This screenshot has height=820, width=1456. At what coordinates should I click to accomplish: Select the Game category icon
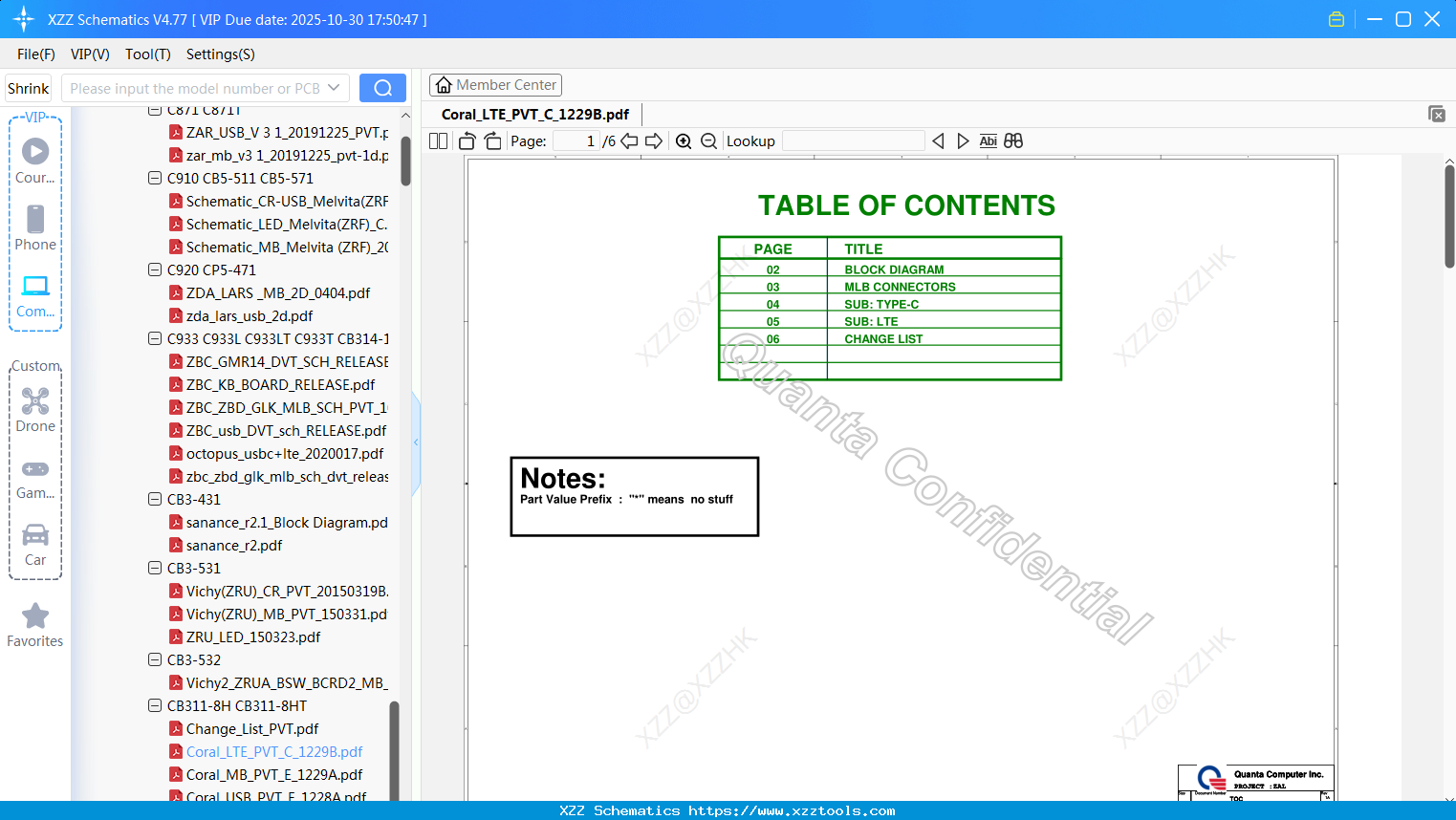(35, 478)
